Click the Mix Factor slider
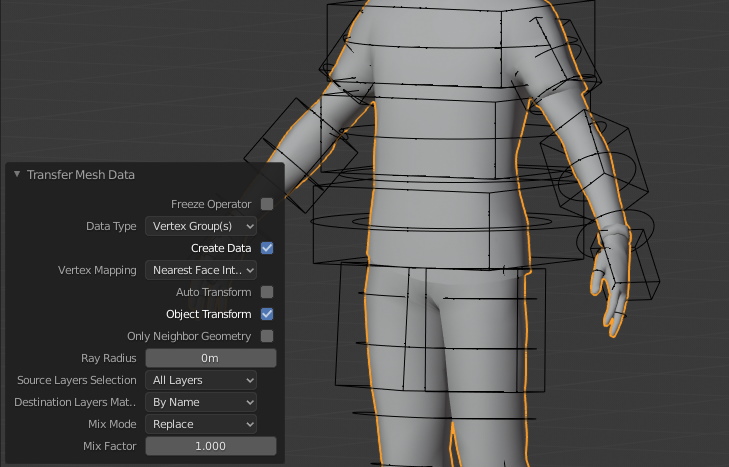This screenshot has width=729, height=467. tap(211, 446)
